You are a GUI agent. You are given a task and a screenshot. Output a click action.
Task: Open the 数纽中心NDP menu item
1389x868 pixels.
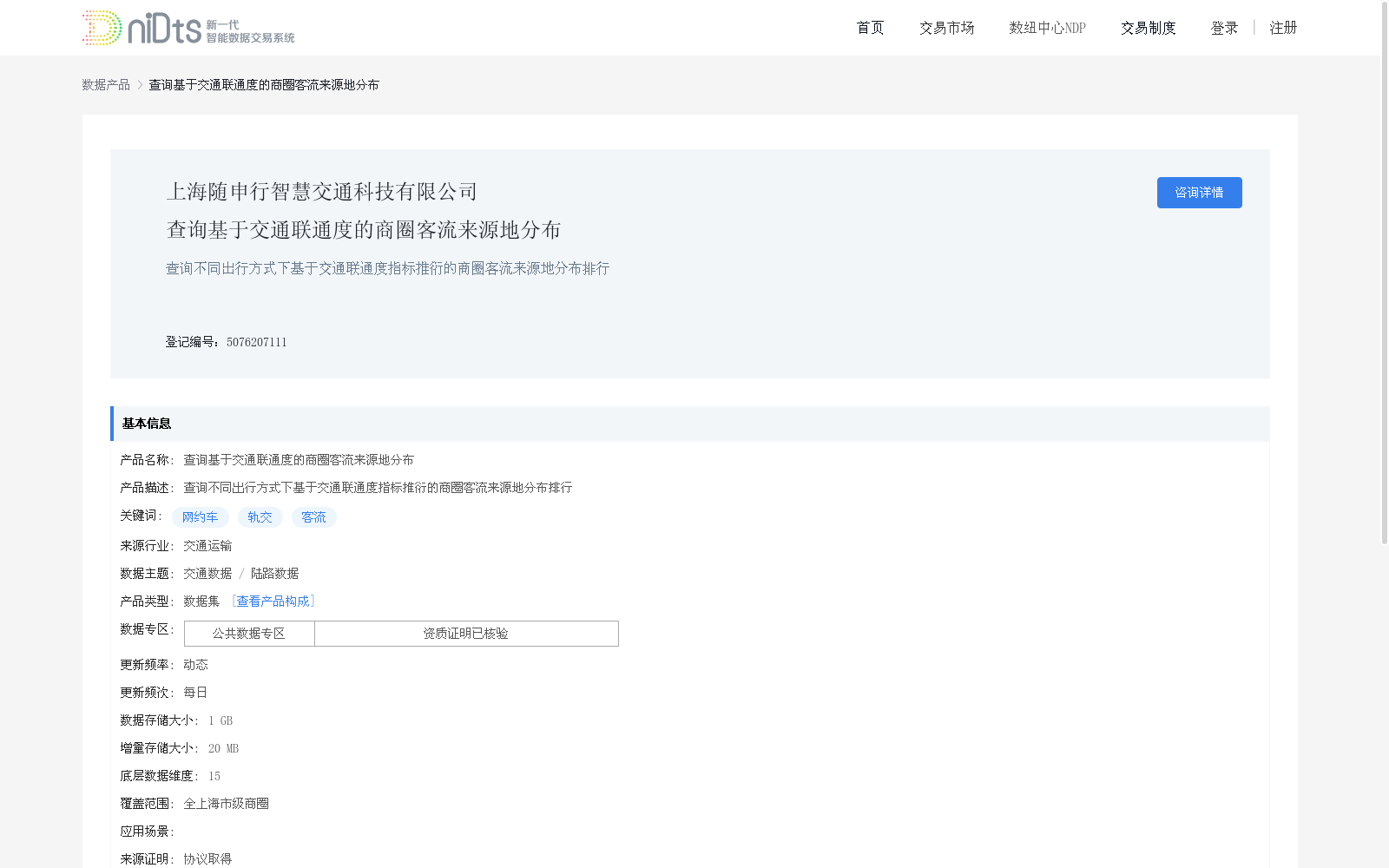(x=1047, y=28)
